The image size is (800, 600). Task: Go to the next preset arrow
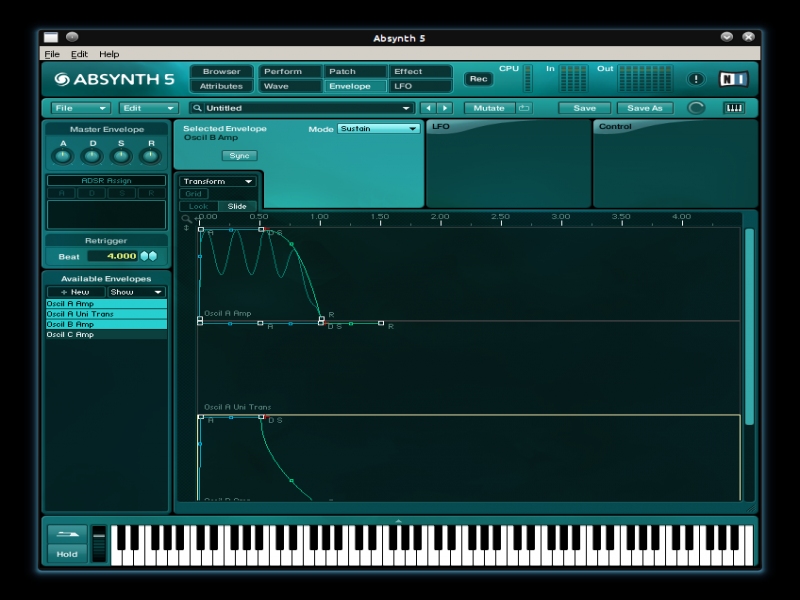(445, 108)
